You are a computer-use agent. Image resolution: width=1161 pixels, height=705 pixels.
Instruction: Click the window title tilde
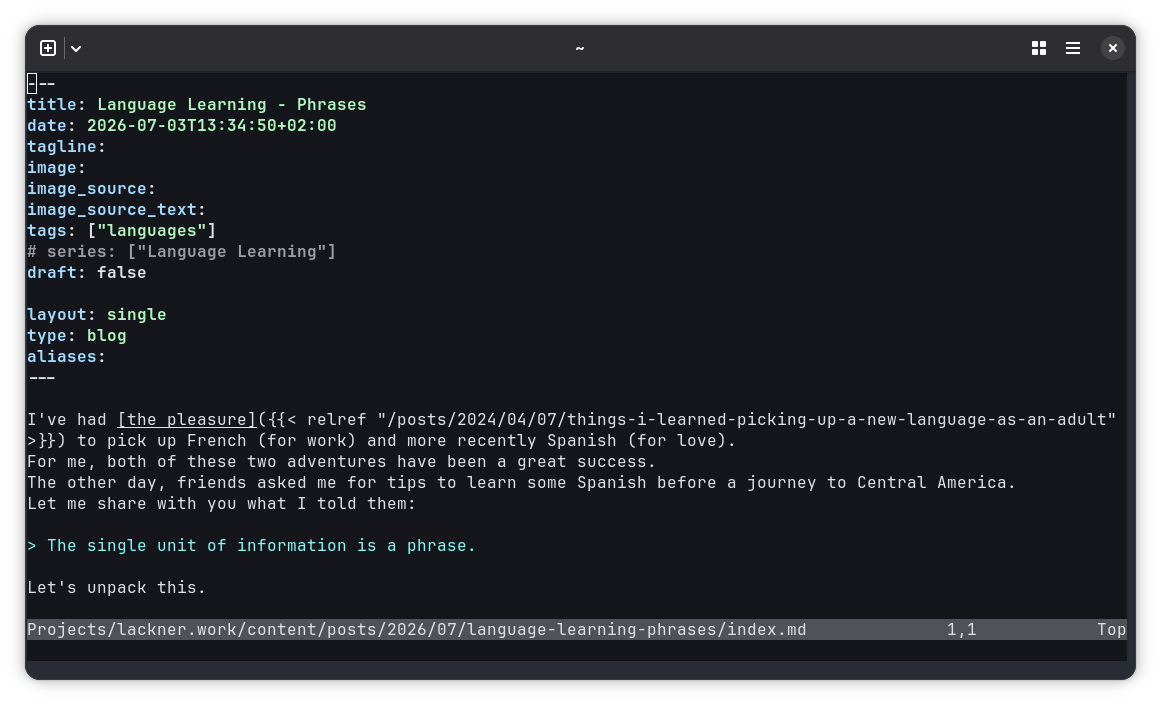click(580, 48)
